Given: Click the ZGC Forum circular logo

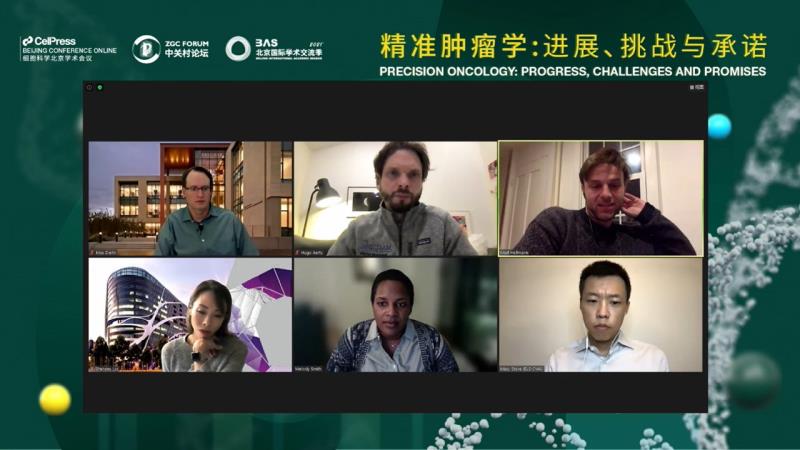Looking at the screenshot, I should coord(146,49).
